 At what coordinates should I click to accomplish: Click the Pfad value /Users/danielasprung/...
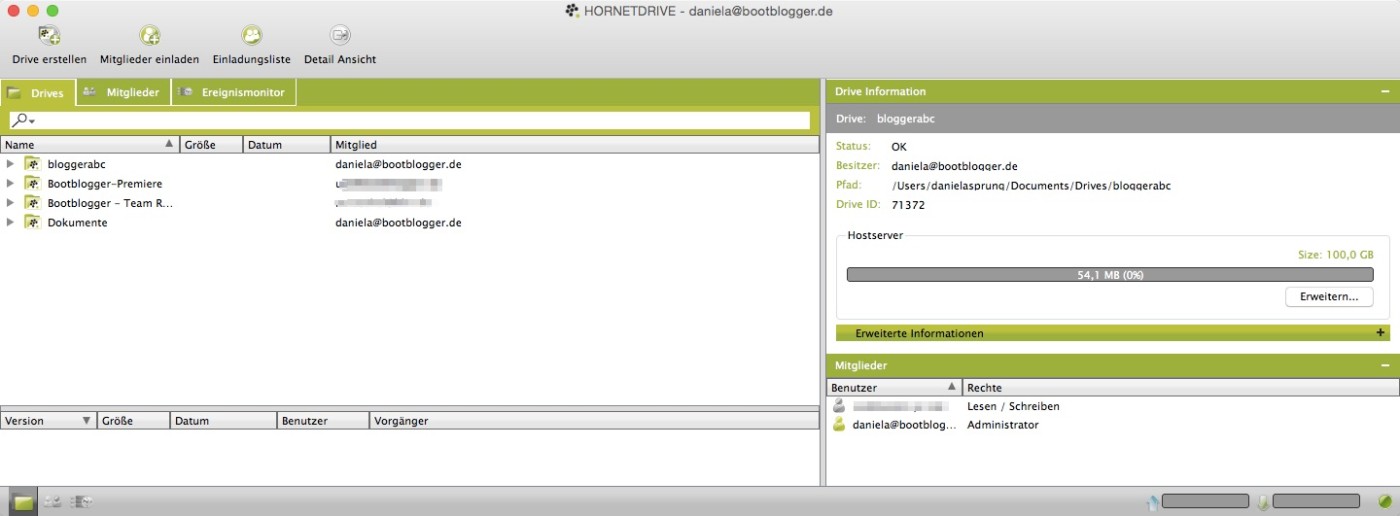1031,185
